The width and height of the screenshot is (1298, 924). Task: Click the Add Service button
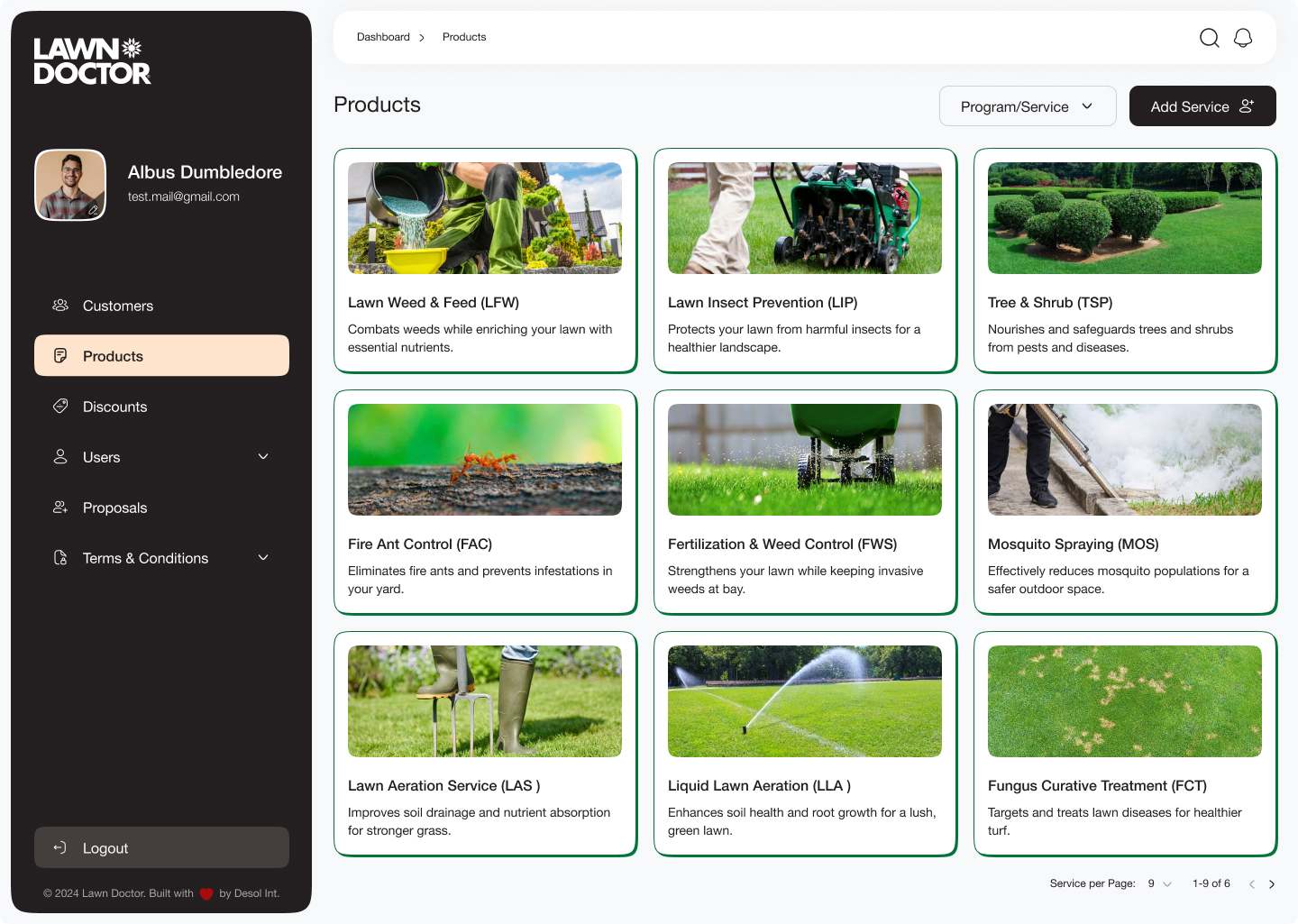[x=1202, y=106]
